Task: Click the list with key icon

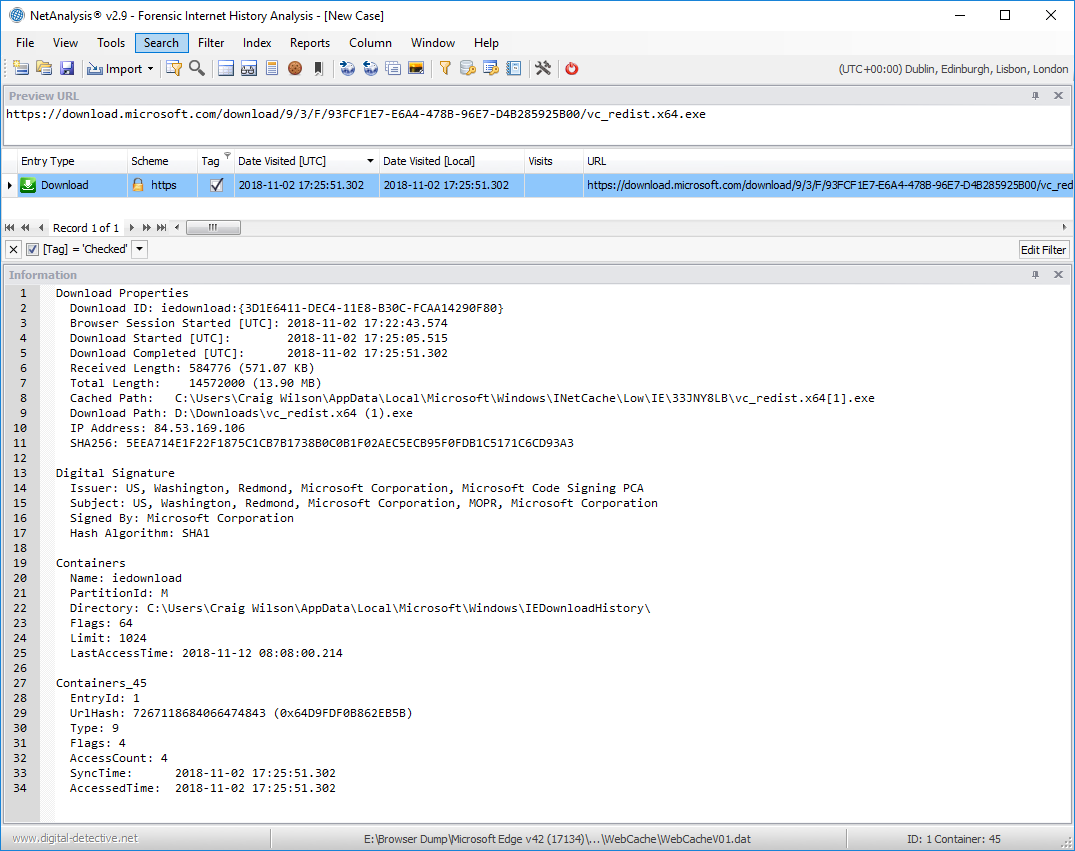Action: pos(491,69)
